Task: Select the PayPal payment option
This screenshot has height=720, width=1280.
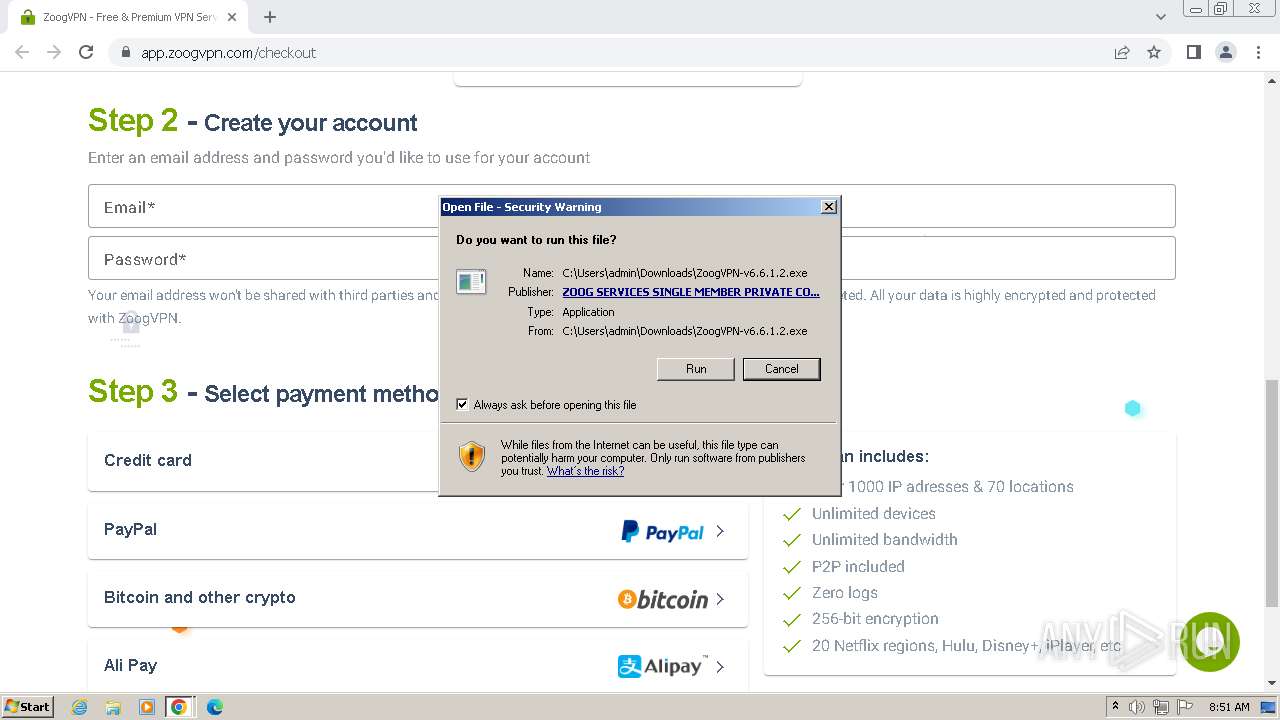Action: click(x=418, y=530)
